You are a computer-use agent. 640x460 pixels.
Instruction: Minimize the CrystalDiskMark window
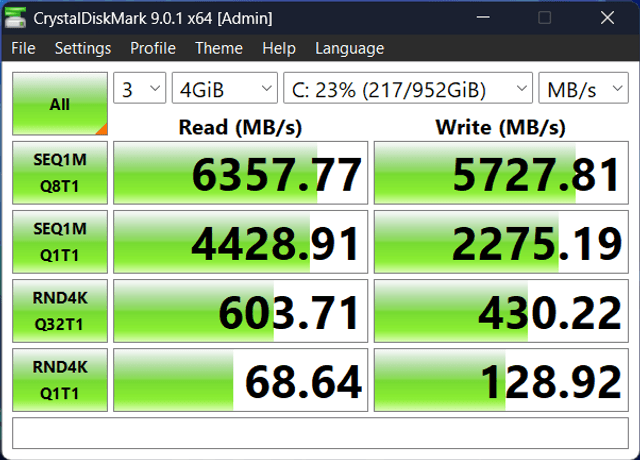(x=483, y=18)
